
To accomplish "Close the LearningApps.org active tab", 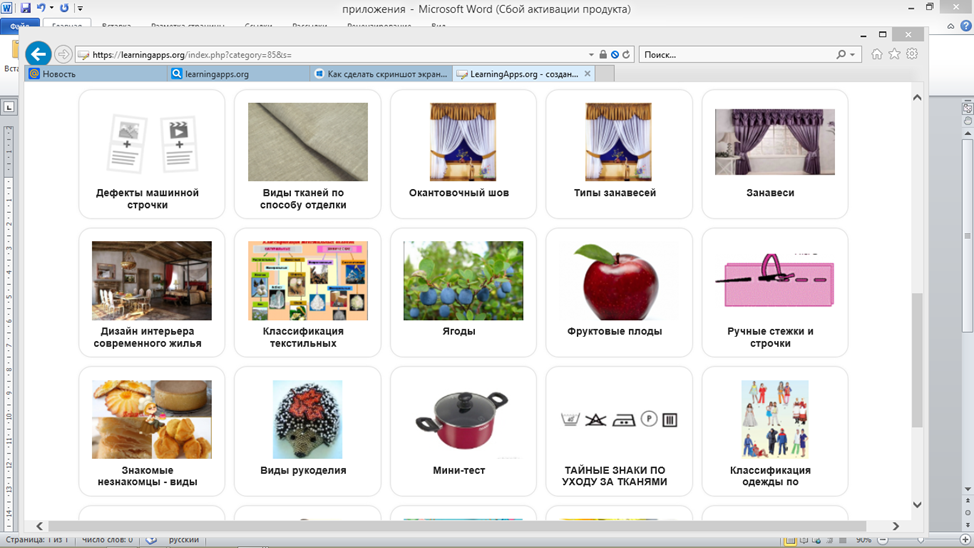I will point(587,74).
